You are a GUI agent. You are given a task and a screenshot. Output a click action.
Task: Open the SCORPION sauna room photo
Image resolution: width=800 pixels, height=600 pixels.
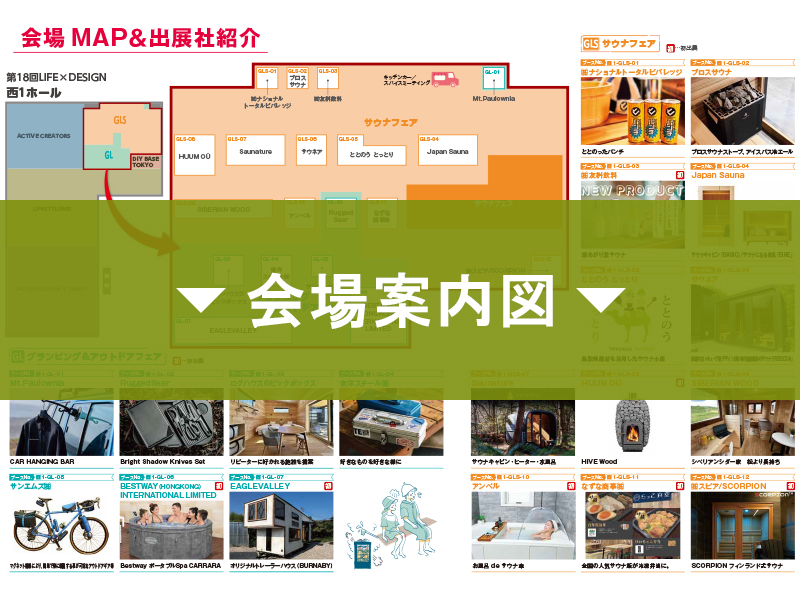(x=743, y=526)
